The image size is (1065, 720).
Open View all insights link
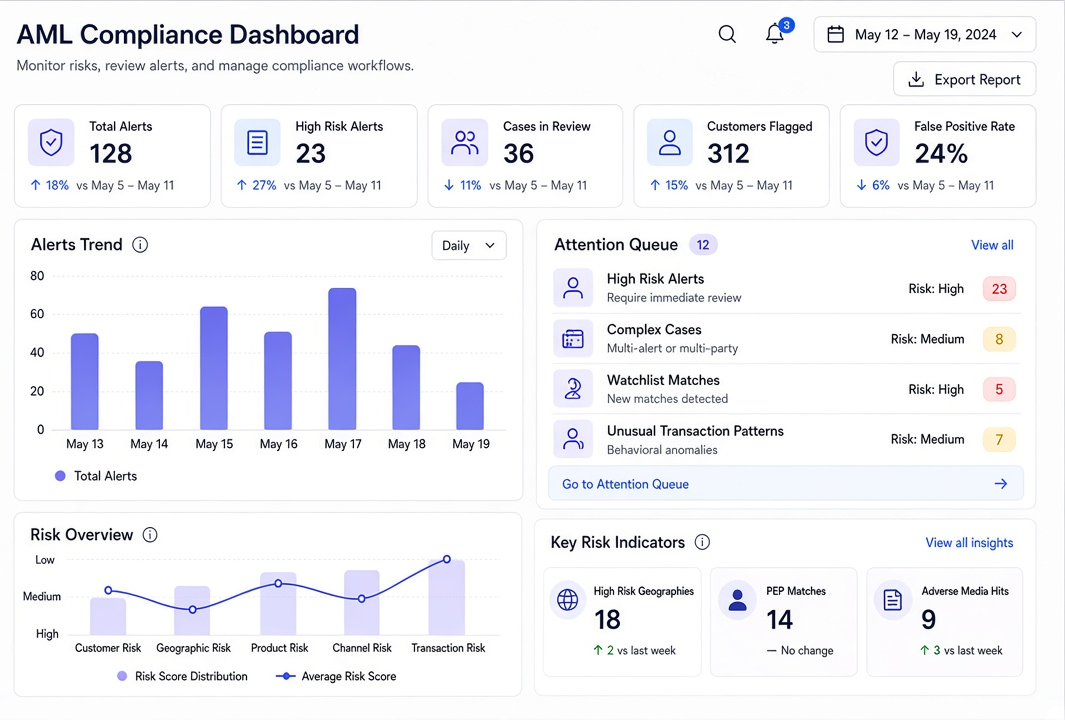[969, 543]
